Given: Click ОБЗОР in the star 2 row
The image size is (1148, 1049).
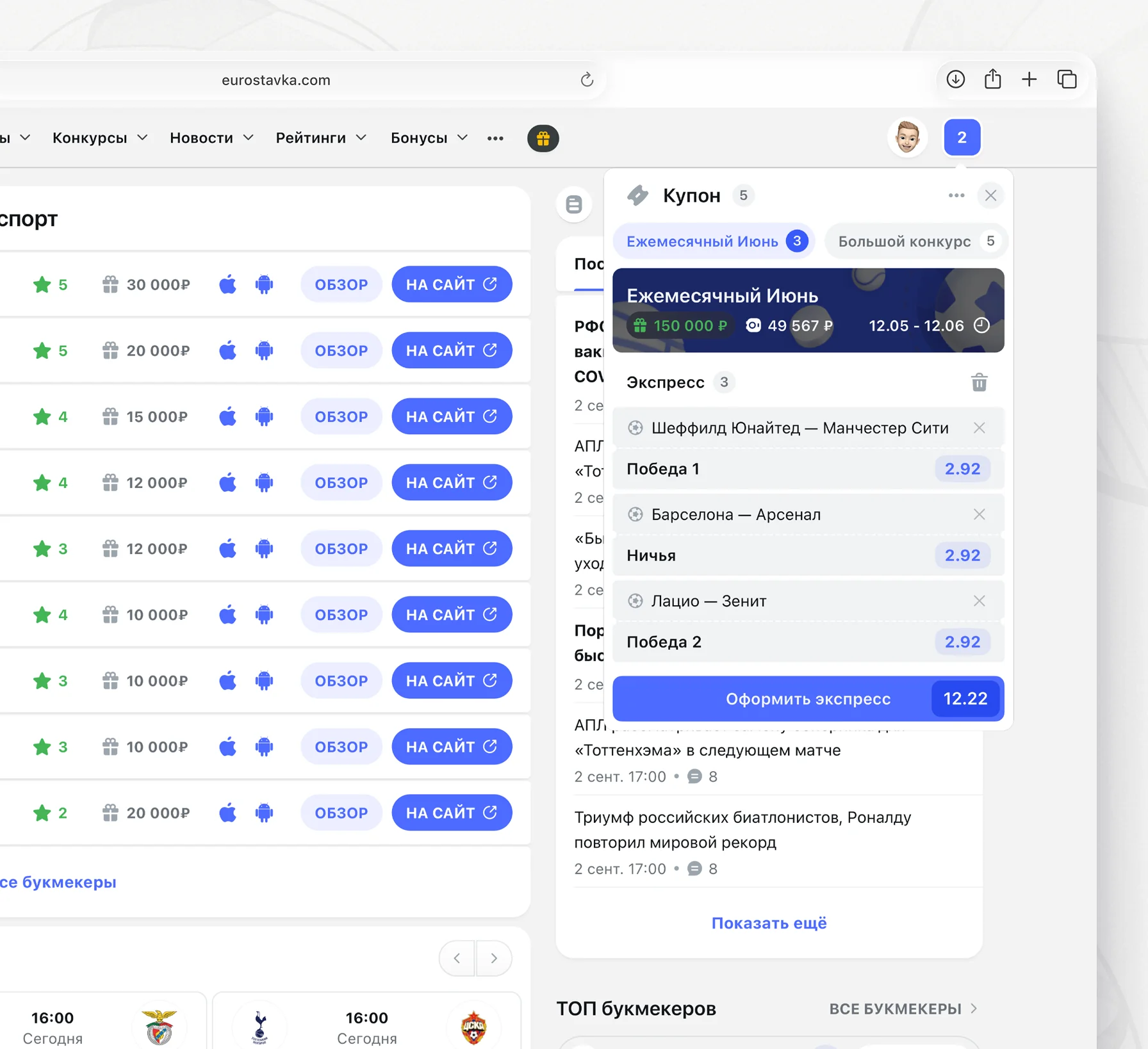Looking at the screenshot, I should point(341,813).
